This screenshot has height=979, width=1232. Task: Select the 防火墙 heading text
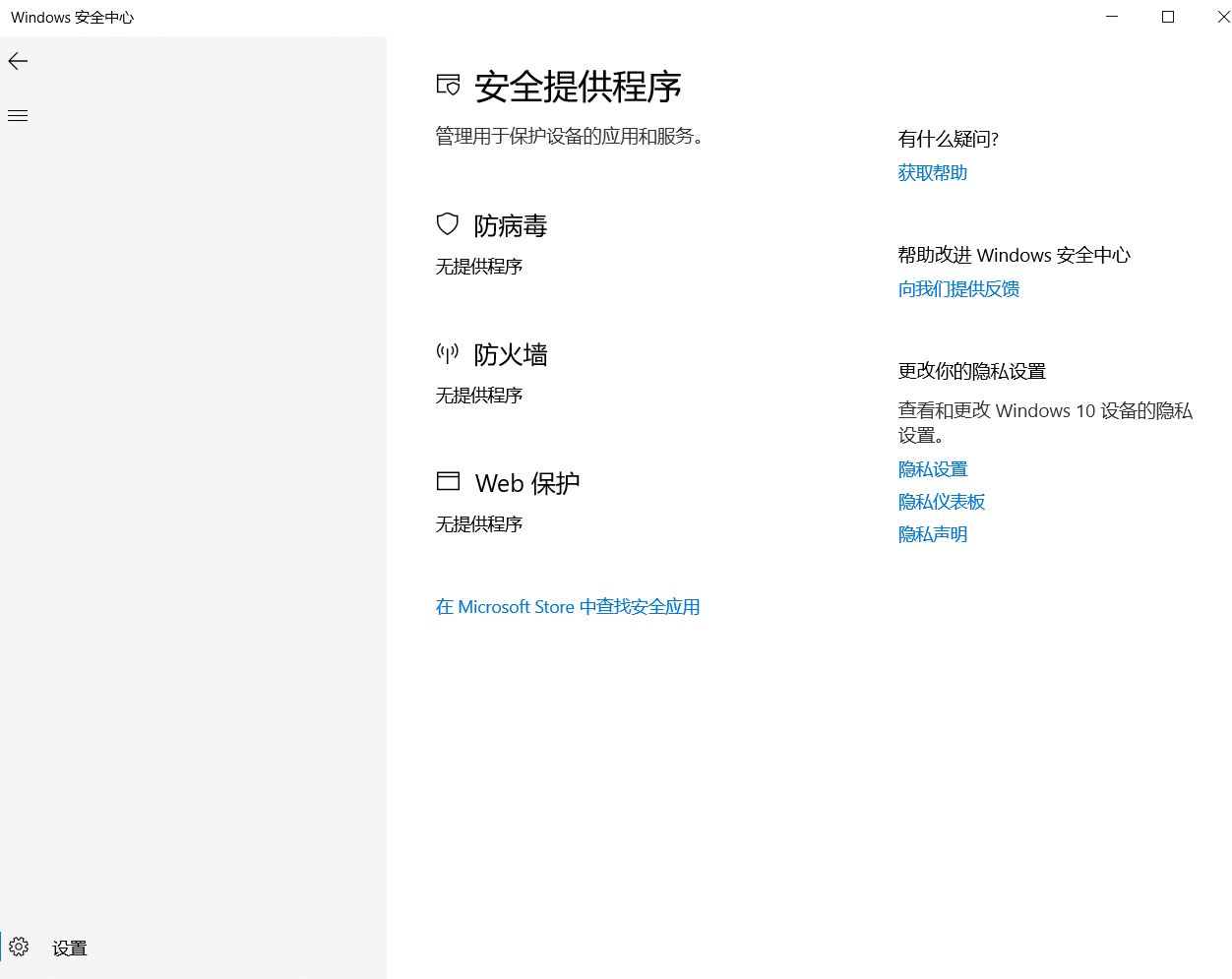tap(510, 355)
